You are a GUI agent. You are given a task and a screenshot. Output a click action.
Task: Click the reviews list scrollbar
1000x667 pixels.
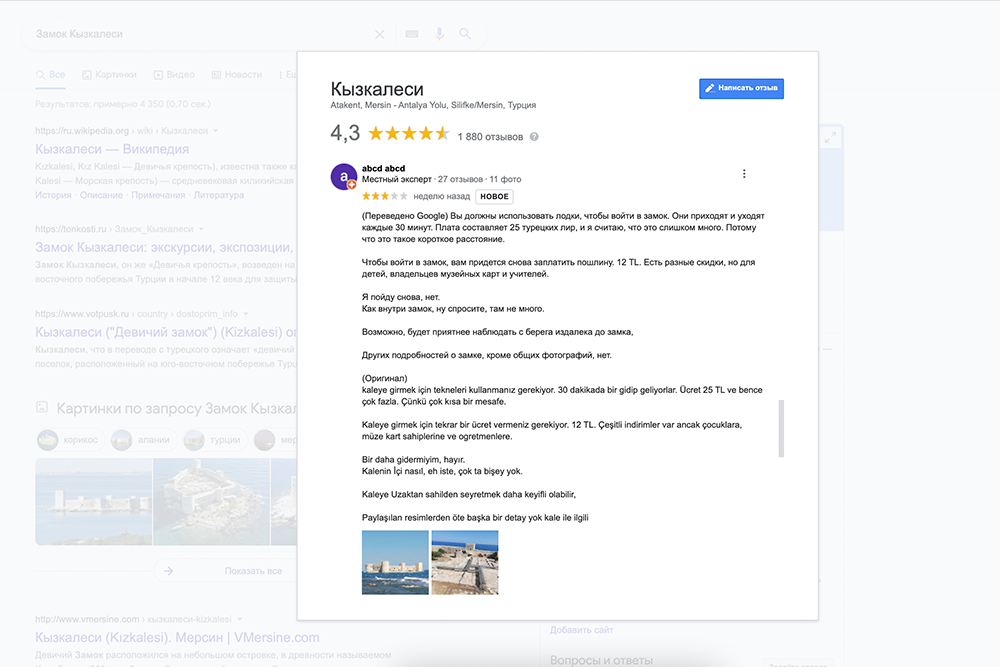(x=781, y=429)
